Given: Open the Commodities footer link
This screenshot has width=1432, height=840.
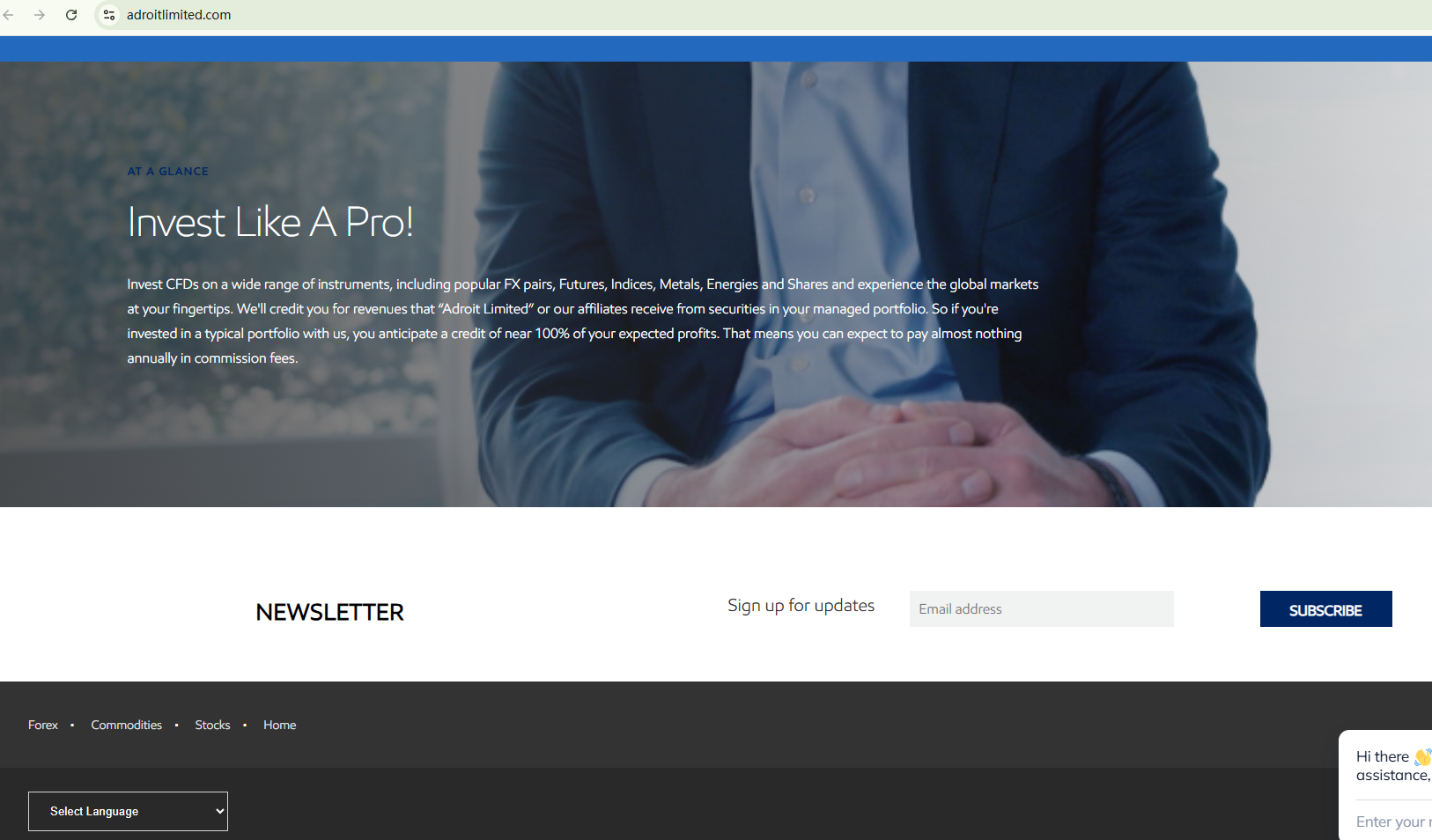Looking at the screenshot, I should 127,725.
